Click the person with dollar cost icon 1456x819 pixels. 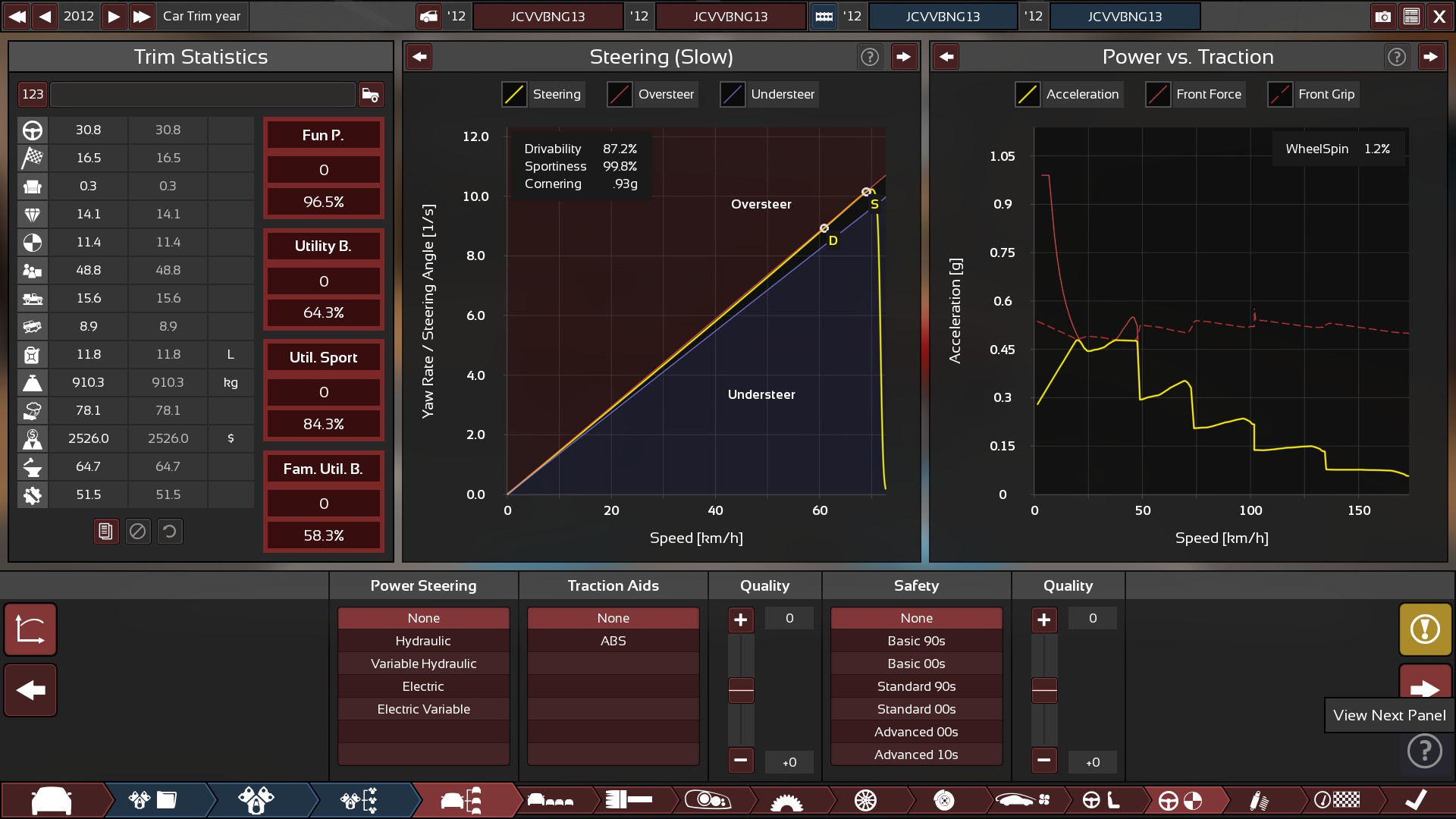click(33, 438)
